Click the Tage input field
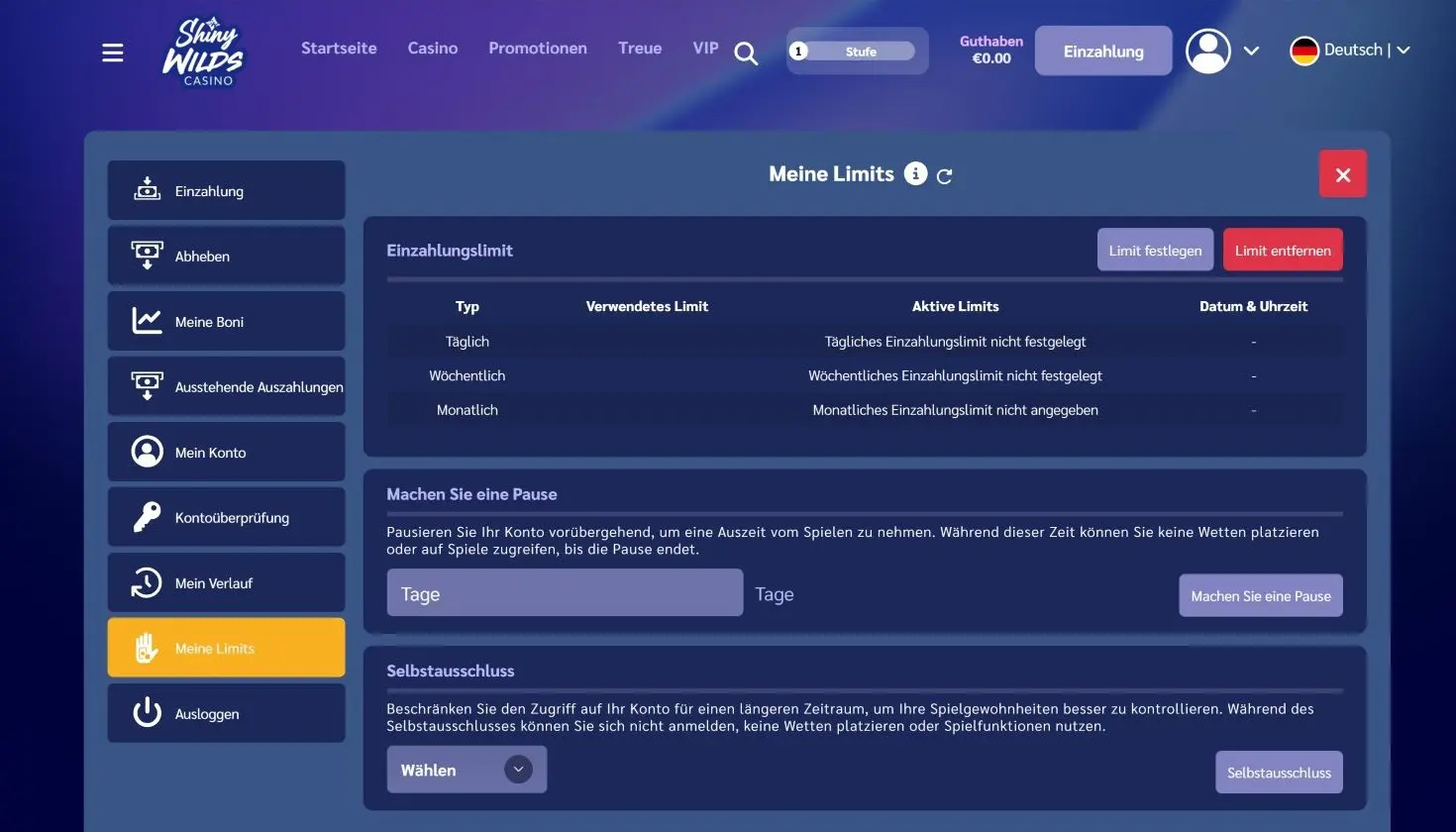1456x832 pixels. click(565, 592)
